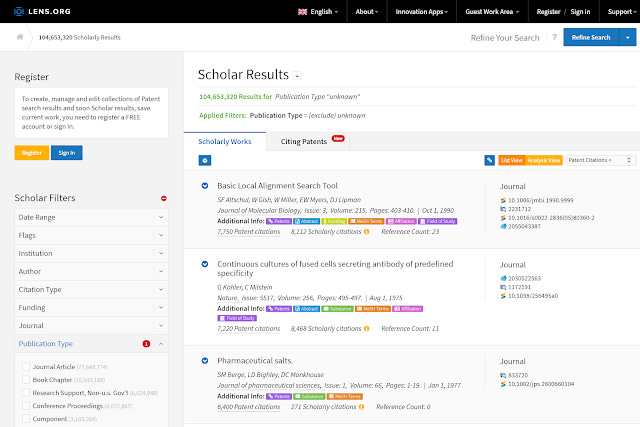This screenshot has width=640, height=427.
Task: Click blue Sign In button in sidebar
Action: tap(67, 153)
